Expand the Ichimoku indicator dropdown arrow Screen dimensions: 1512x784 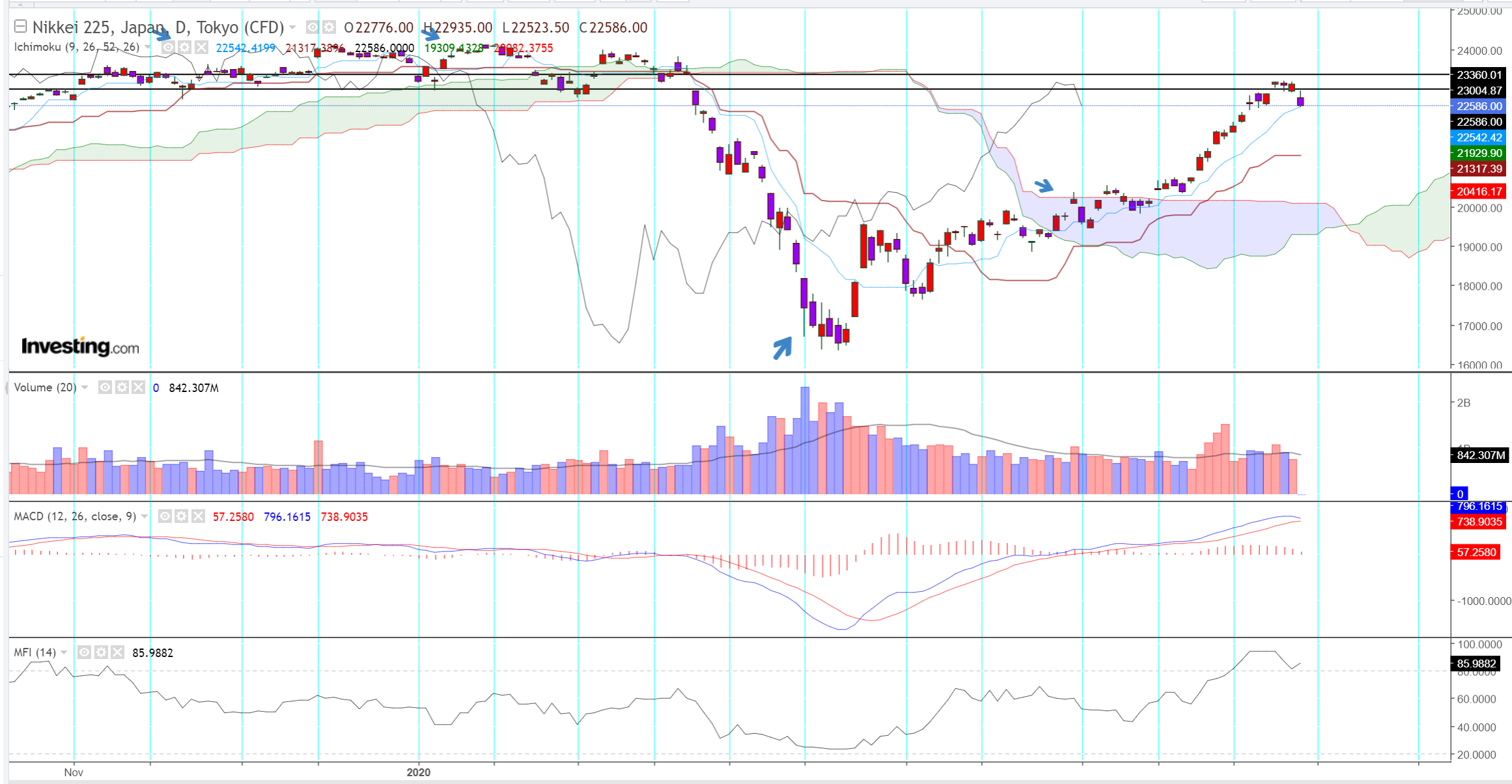coord(148,48)
